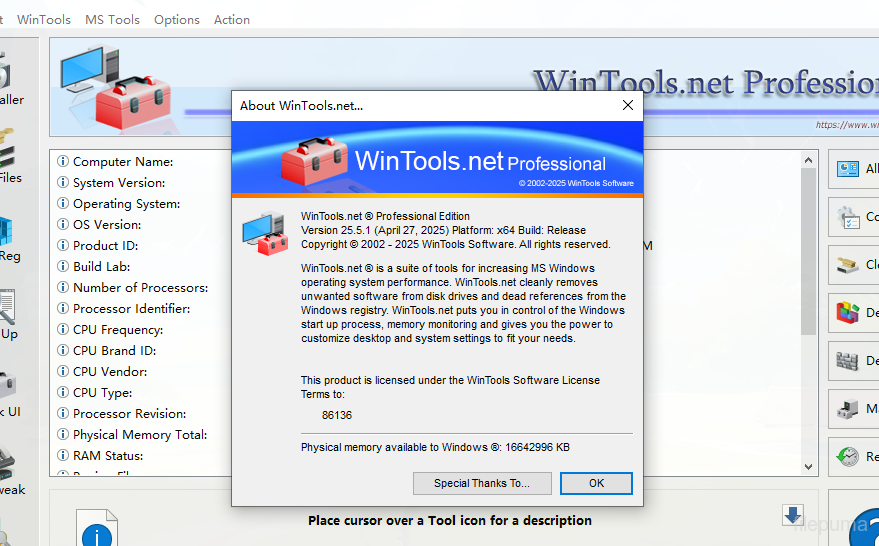Image resolution: width=879 pixels, height=546 pixels.
Task: Click the license number 86136
Action: point(337,415)
